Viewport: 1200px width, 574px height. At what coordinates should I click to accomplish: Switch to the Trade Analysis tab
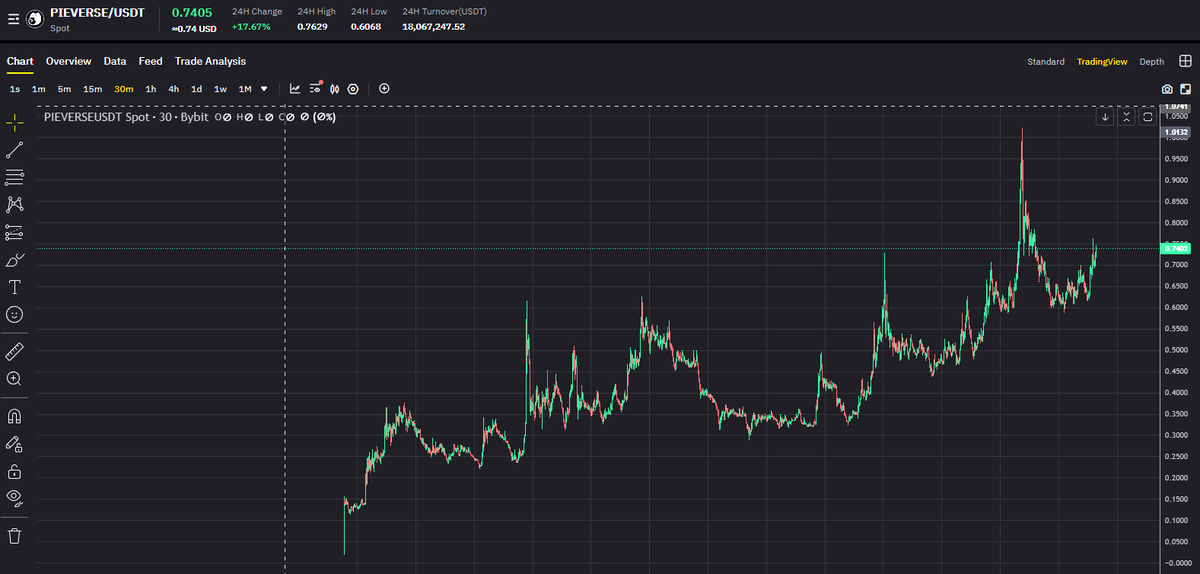[x=210, y=61]
